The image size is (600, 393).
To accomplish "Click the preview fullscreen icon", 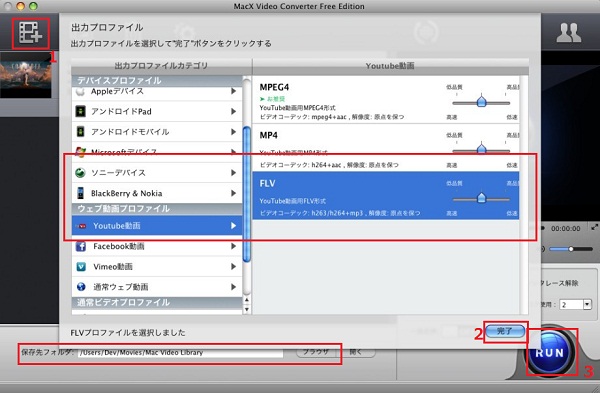I will tap(594, 227).
